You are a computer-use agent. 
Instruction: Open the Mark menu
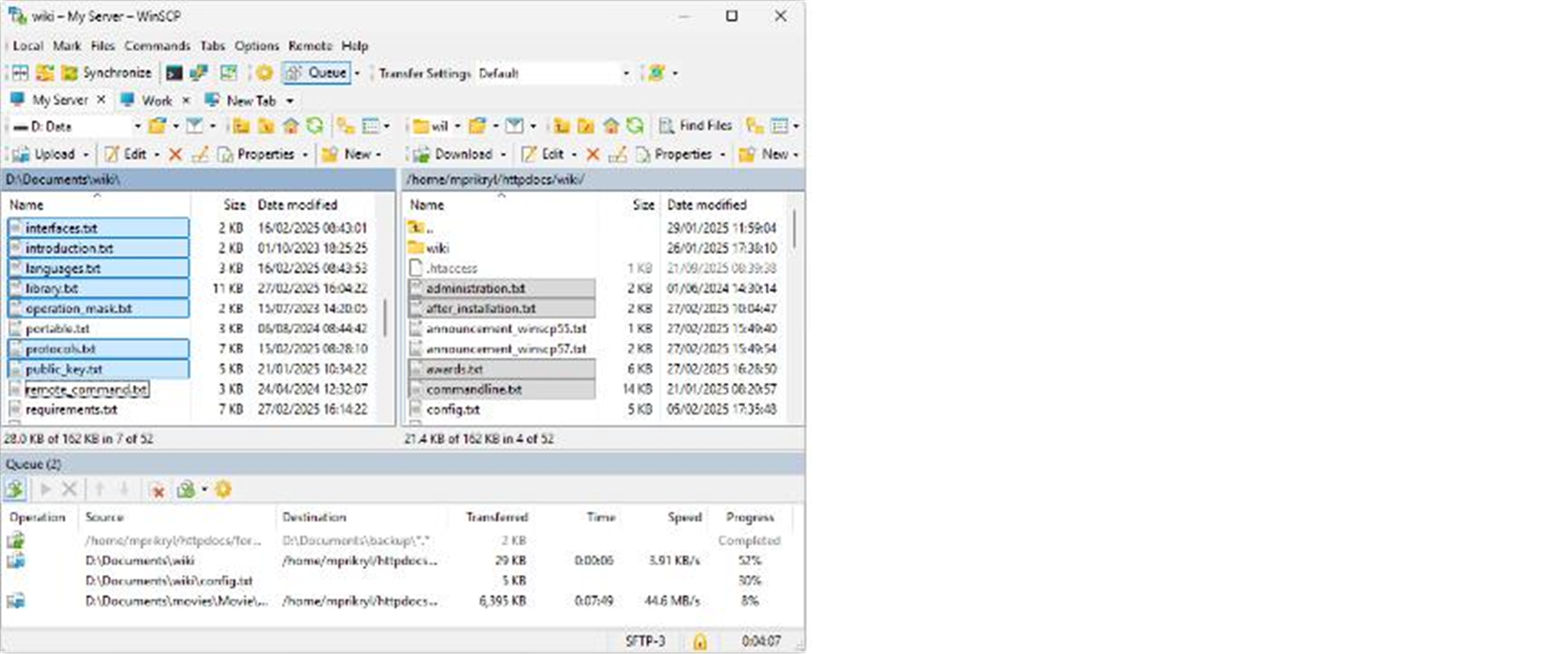[67, 45]
